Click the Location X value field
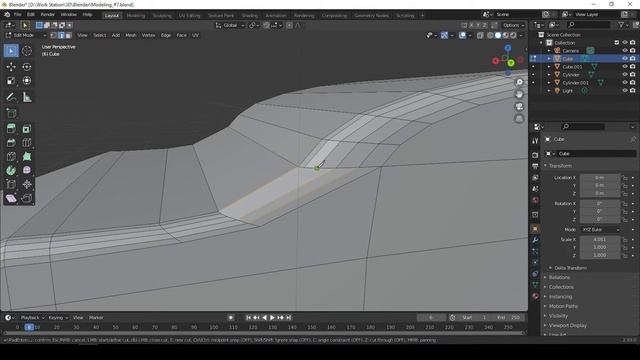The height and width of the screenshot is (360, 640). coord(600,178)
